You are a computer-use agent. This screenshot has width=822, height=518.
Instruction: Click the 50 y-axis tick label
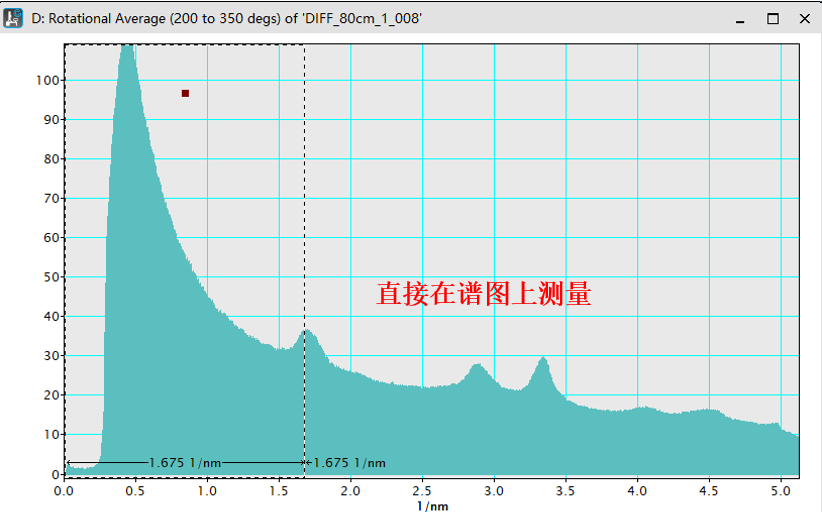49,277
